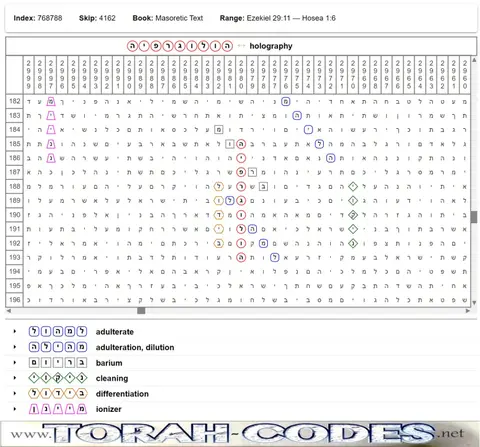480x447 pixels.
Task: Select the orange hexagon tiles for differentiation
Action: point(58,393)
